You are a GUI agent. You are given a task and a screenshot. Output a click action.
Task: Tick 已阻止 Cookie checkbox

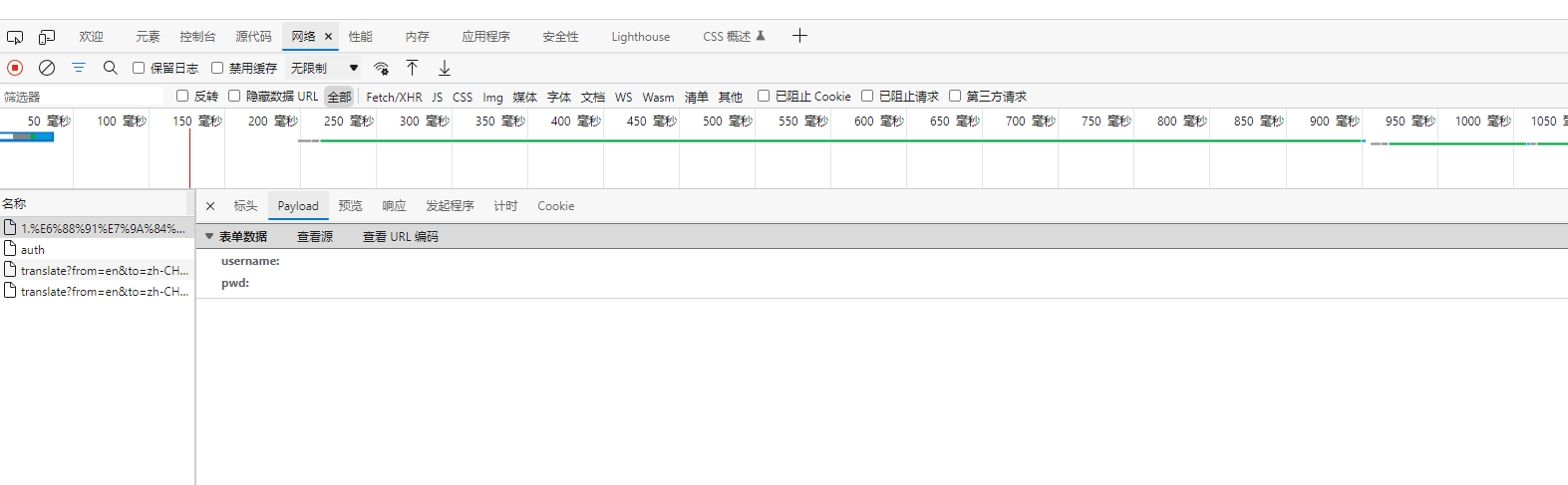pos(764,96)
